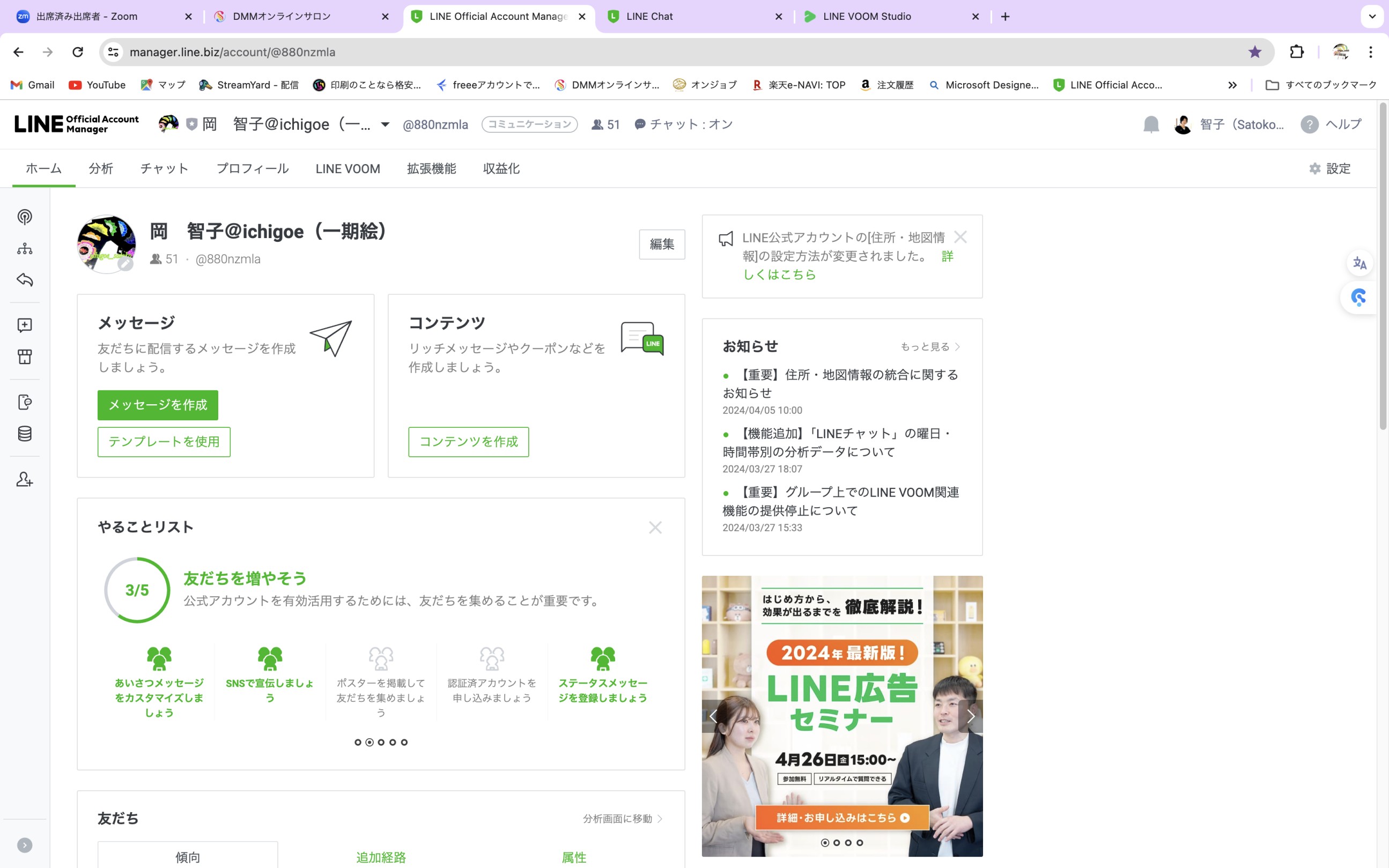Image resolution: width=1389 pixels, height=868 pixels.
Task: Click 編集 button
Action: pos(661,244)
